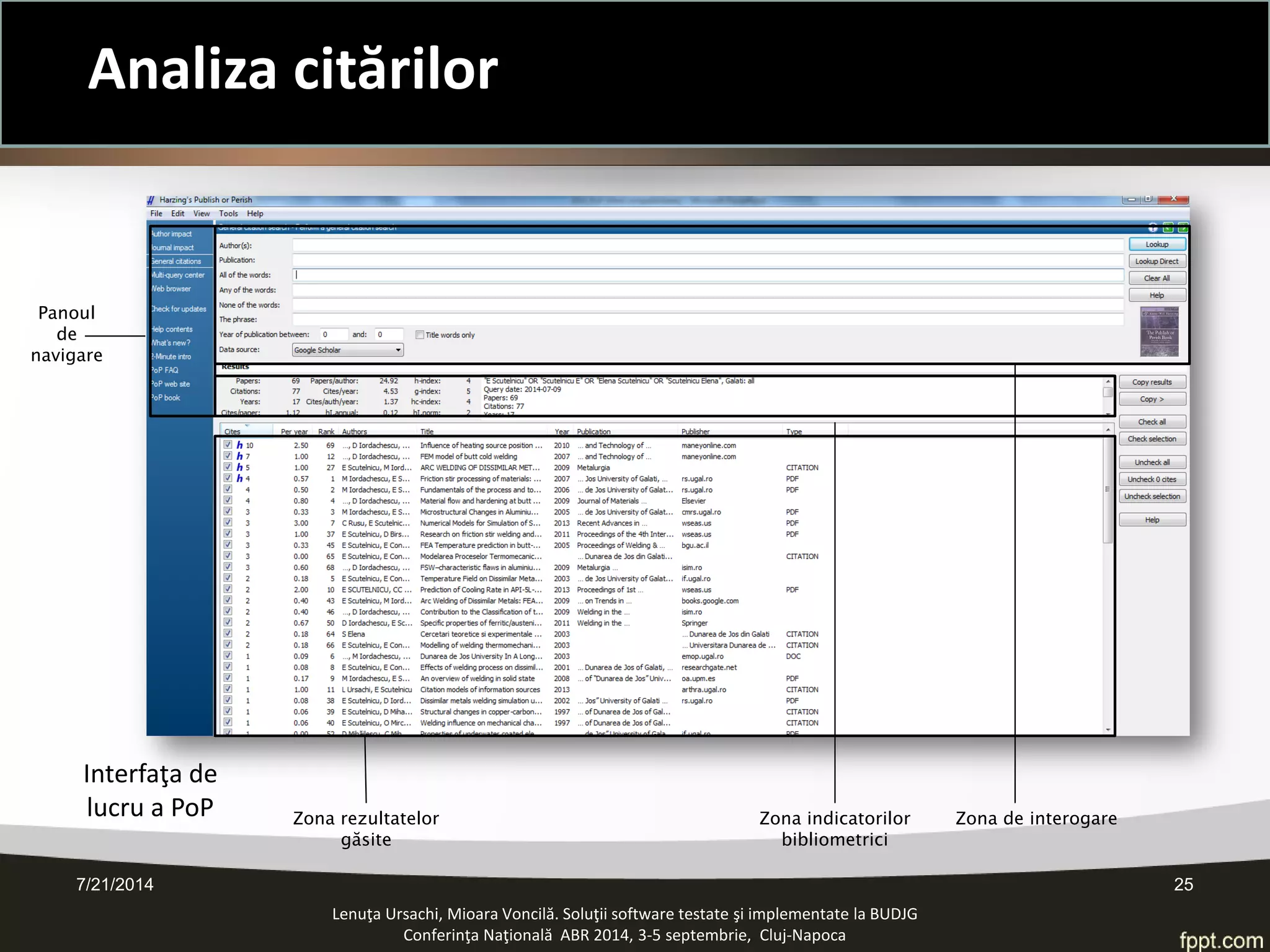
Task: Open the PoP web site link
Action: (171, 384)
